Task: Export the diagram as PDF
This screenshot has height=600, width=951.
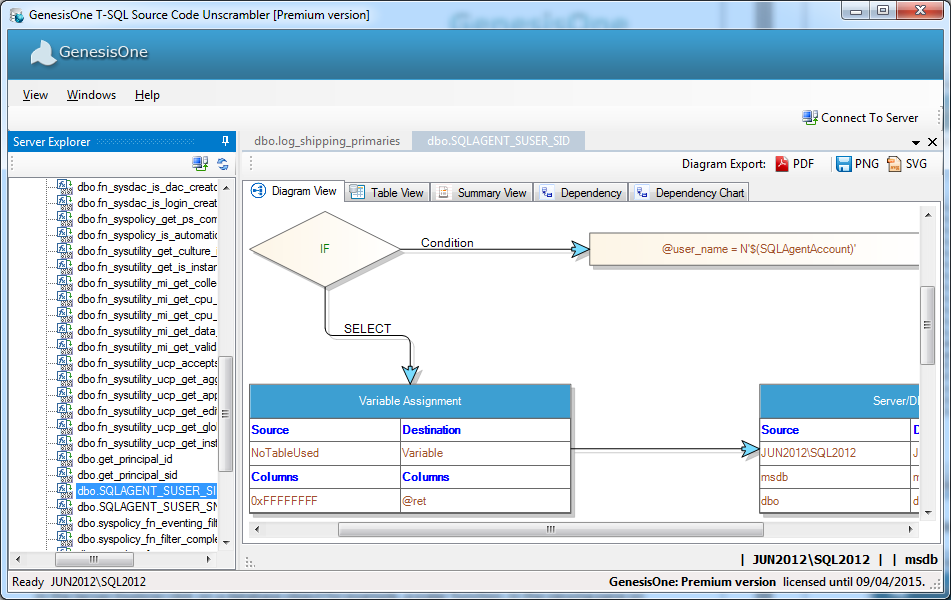Action: point(795,164)
